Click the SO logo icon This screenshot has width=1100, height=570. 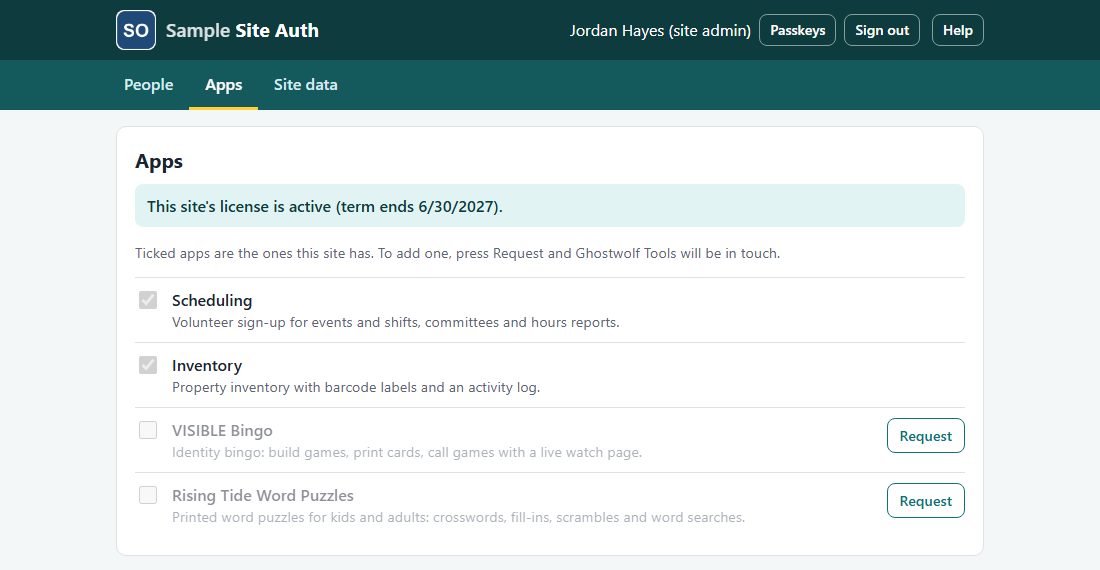[135, 30]
